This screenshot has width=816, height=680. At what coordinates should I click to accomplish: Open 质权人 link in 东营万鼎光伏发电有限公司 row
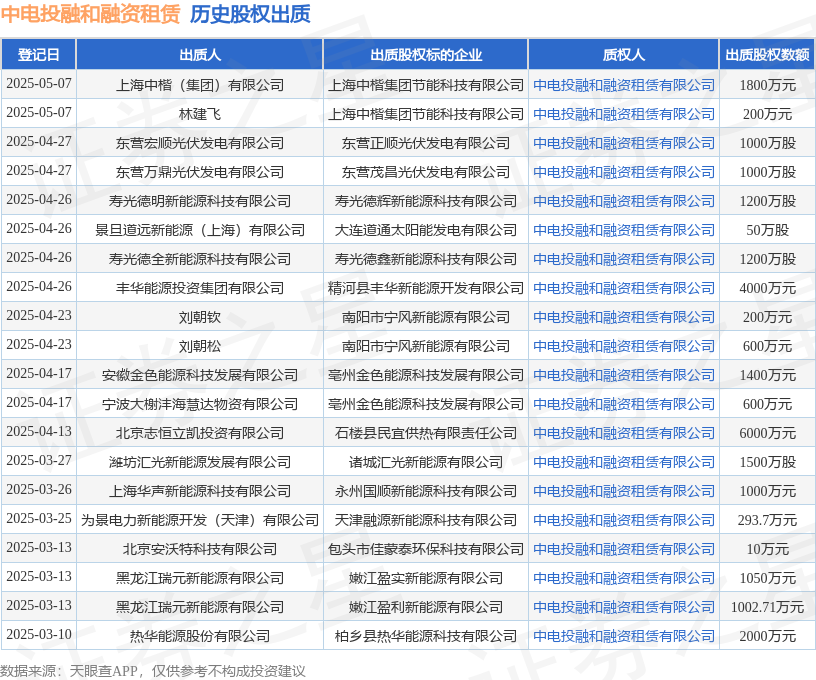[x=623, y=172]
